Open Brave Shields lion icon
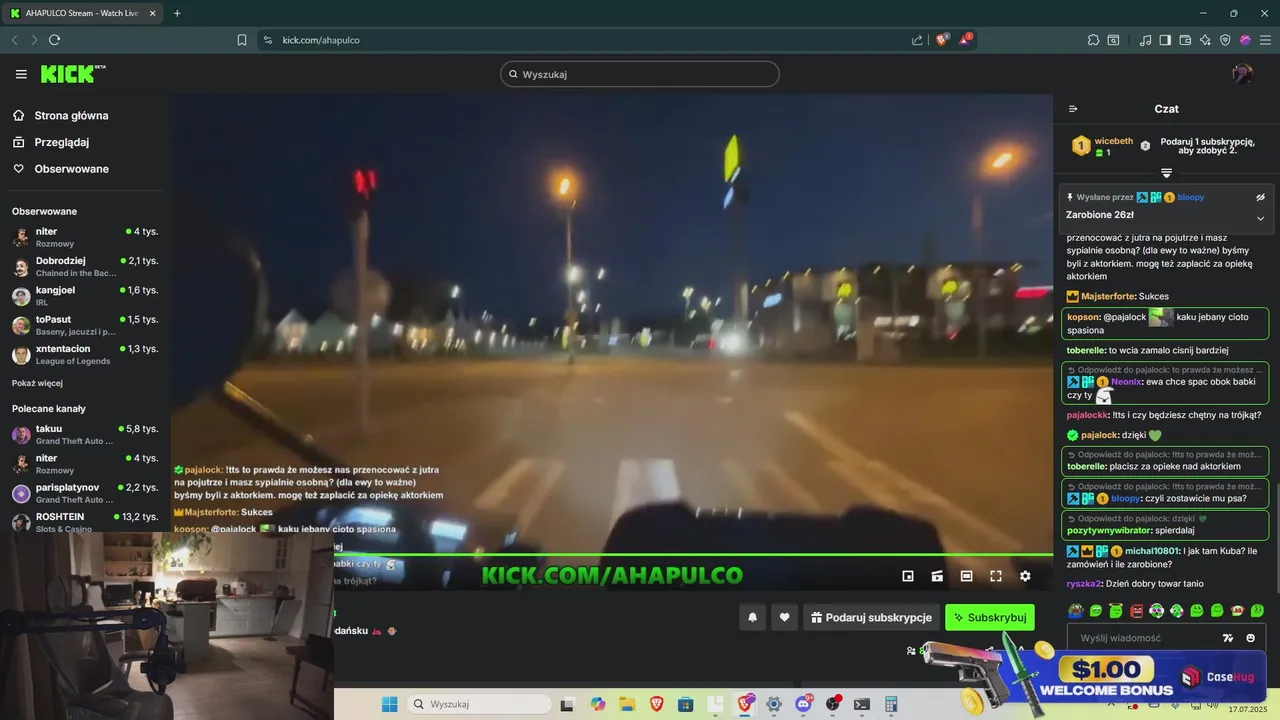 (942, 40)
